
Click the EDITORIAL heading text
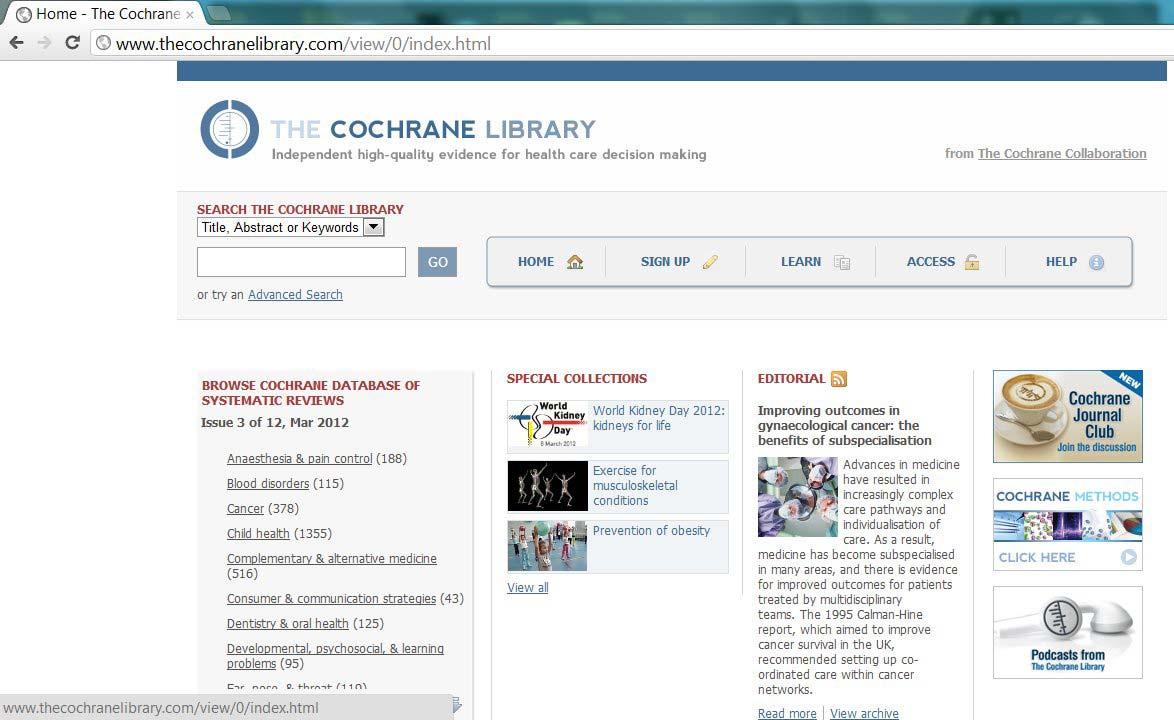pos(791,379)
